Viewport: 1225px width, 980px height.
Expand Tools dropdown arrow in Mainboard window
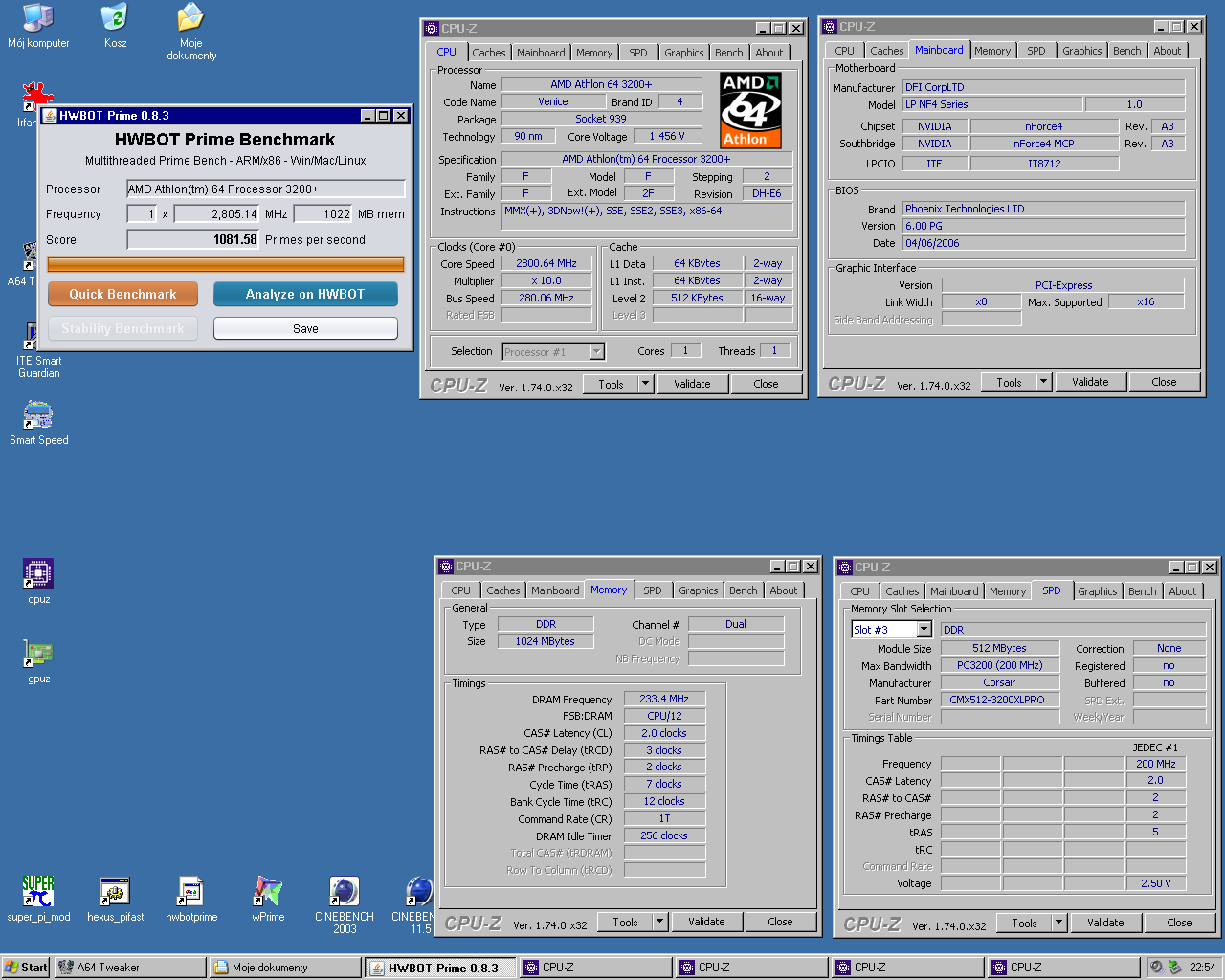tap(1043, 382)
